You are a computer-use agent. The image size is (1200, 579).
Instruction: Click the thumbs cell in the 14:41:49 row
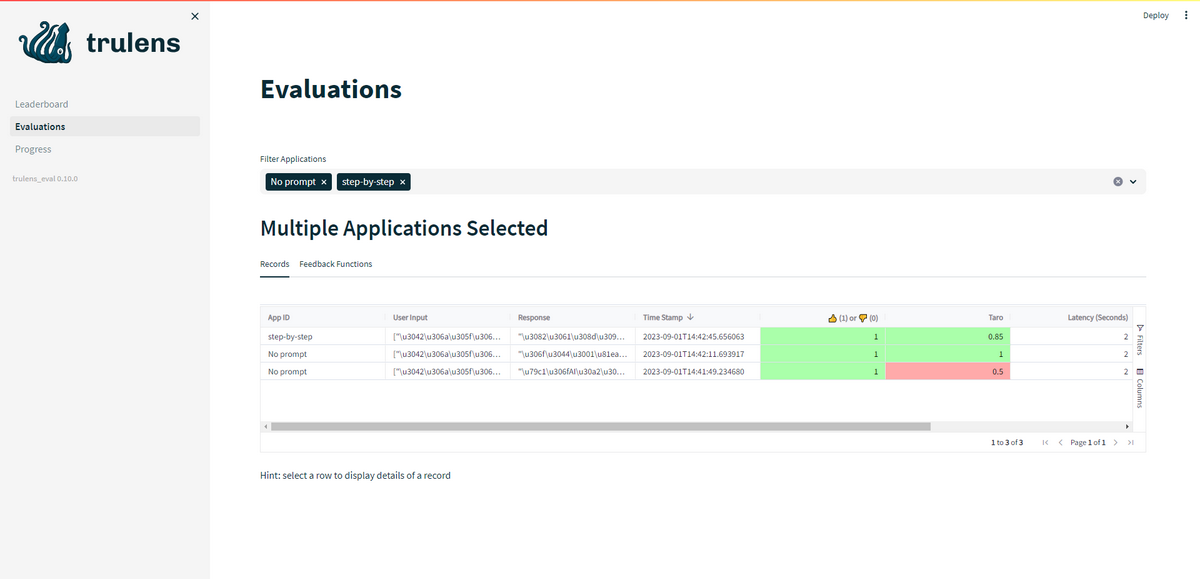823,372
